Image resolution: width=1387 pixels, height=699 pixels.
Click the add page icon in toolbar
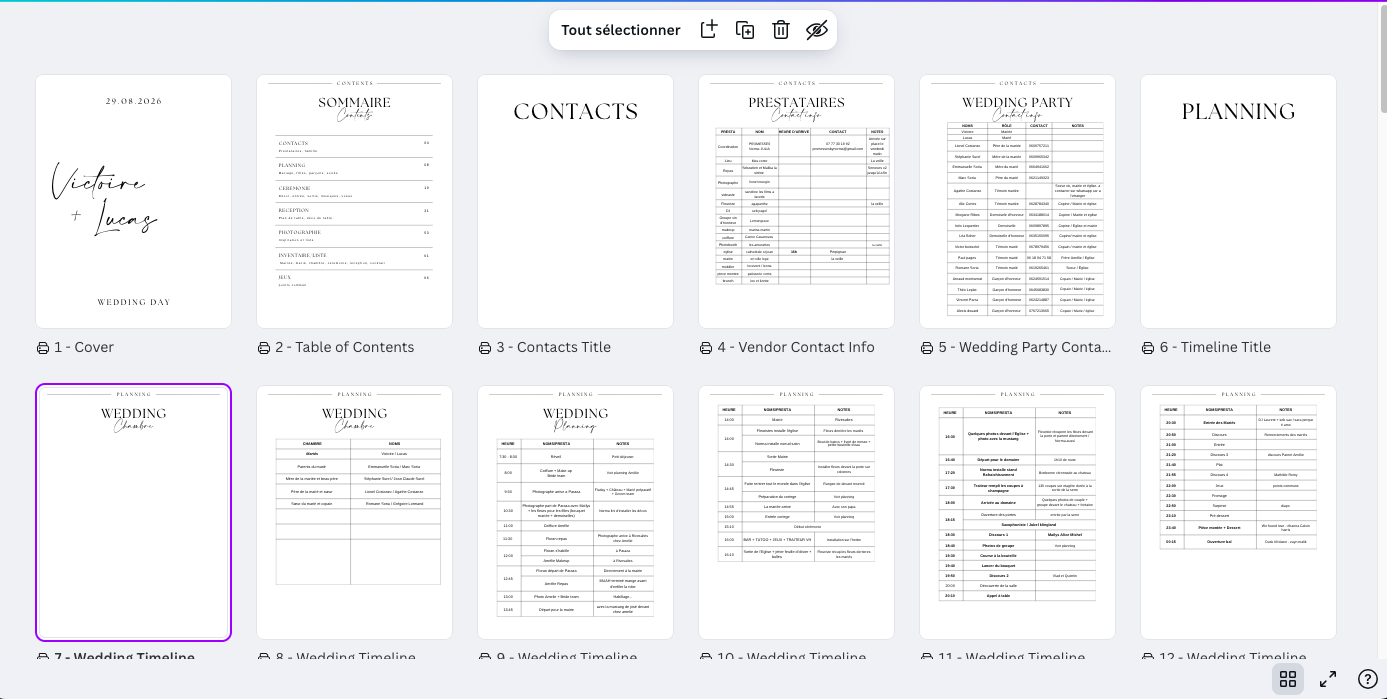[x=709, y=30]
